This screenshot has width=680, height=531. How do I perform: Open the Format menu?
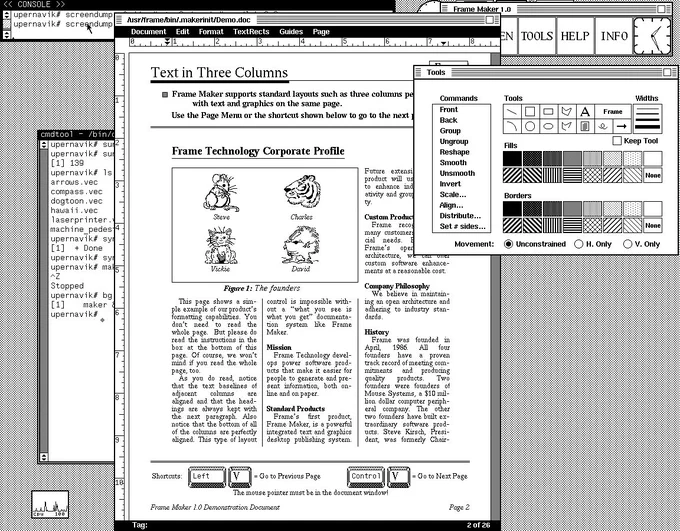[x=211, y=32]
